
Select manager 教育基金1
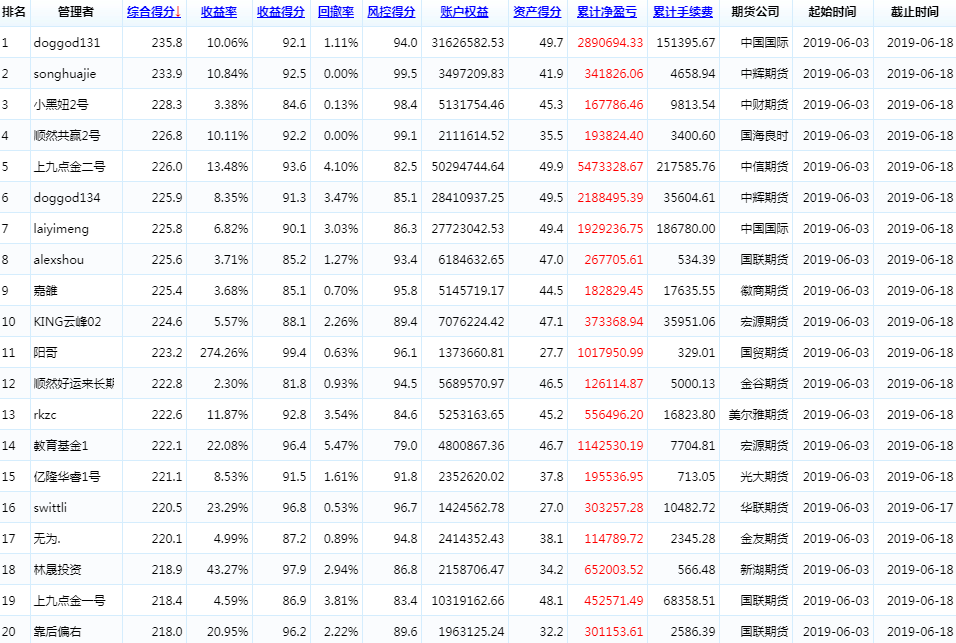point(61,446)
